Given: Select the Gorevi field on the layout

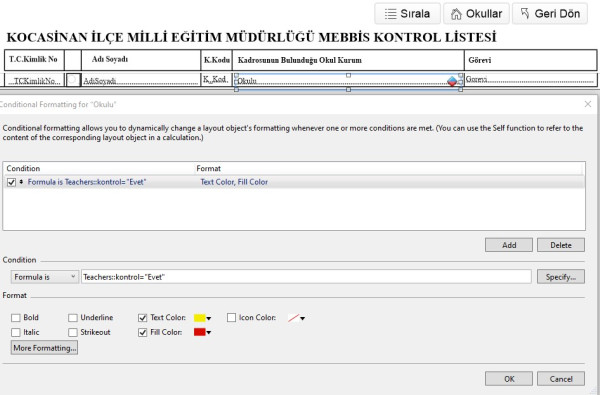Looking at the screenshot, I should pos(530,80).
